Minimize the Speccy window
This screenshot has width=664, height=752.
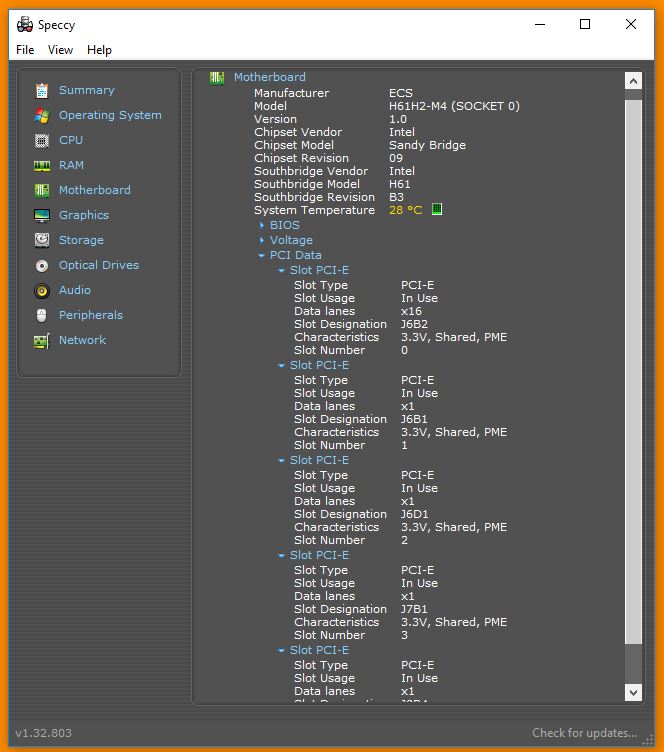(x=540, y=24)
